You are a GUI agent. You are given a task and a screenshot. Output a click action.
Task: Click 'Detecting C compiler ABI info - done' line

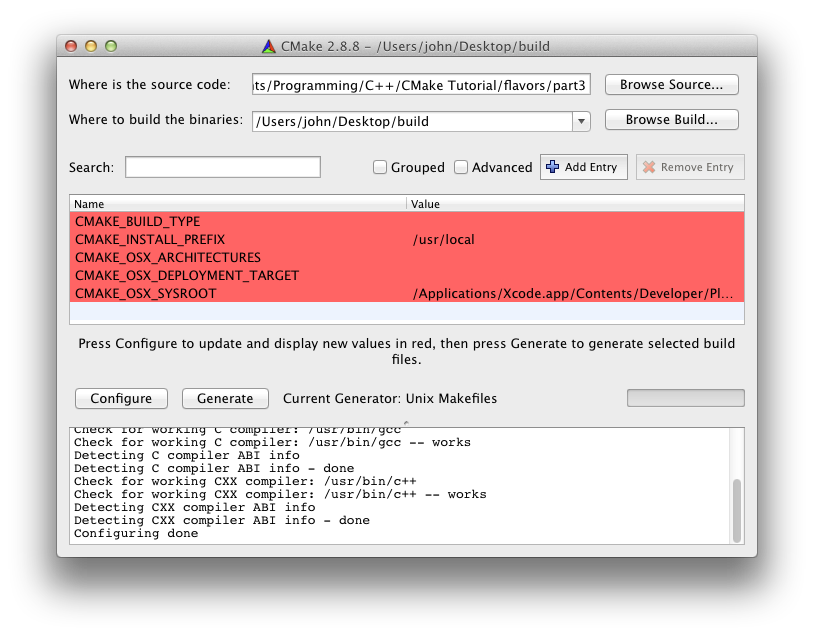point(214,468)
